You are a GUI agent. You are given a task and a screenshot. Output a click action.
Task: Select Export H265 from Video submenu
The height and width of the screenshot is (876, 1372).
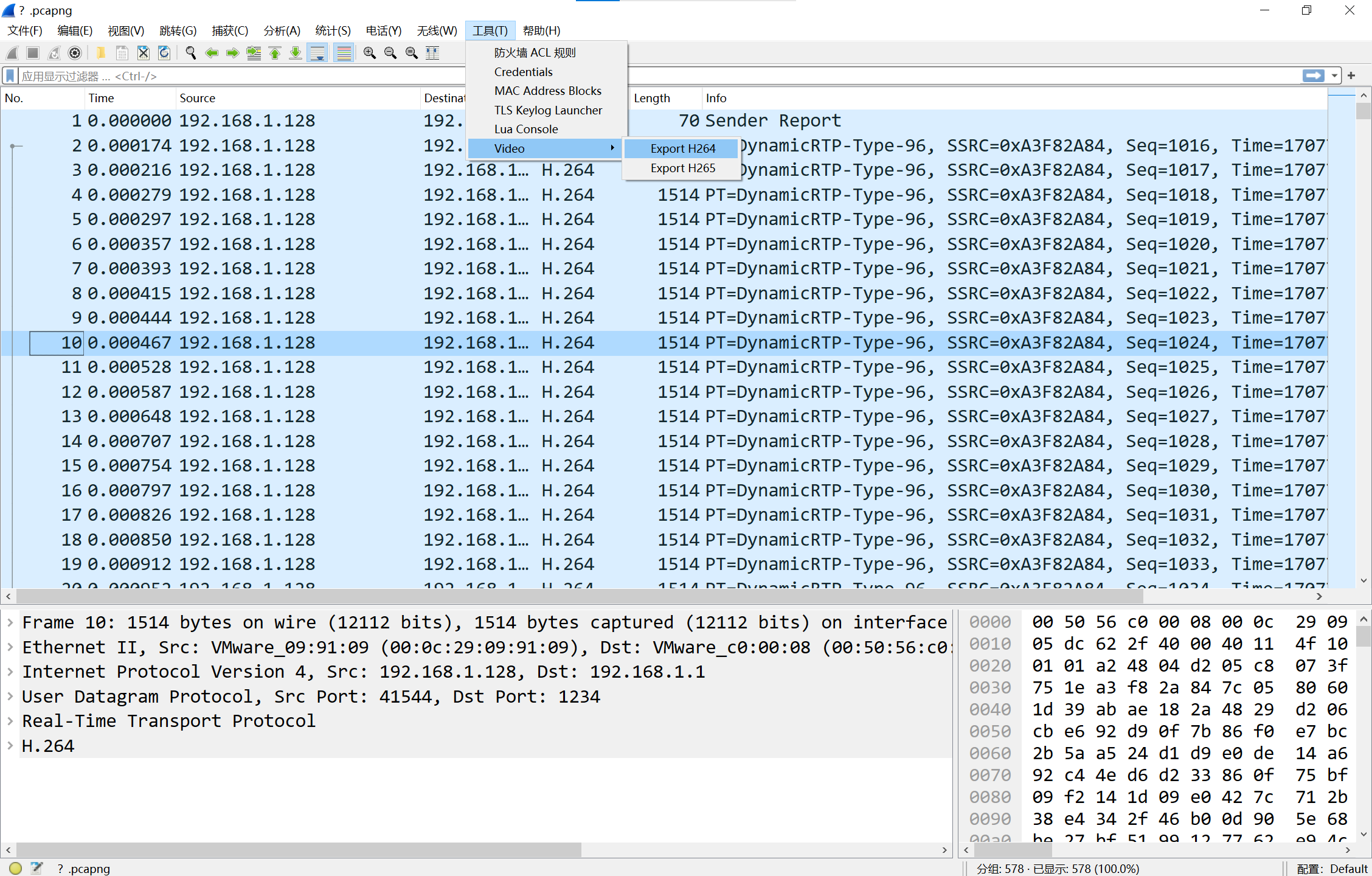coord(682,168)
